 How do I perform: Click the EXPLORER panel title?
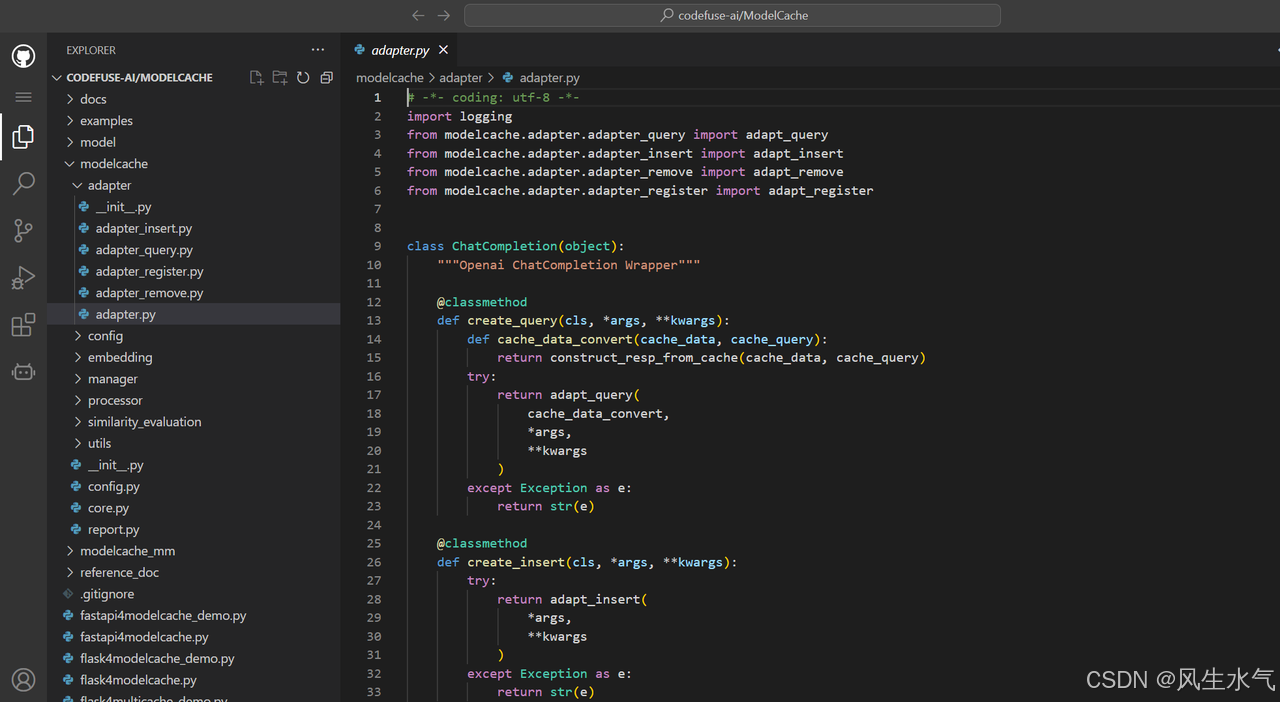[x=91, y=50]
